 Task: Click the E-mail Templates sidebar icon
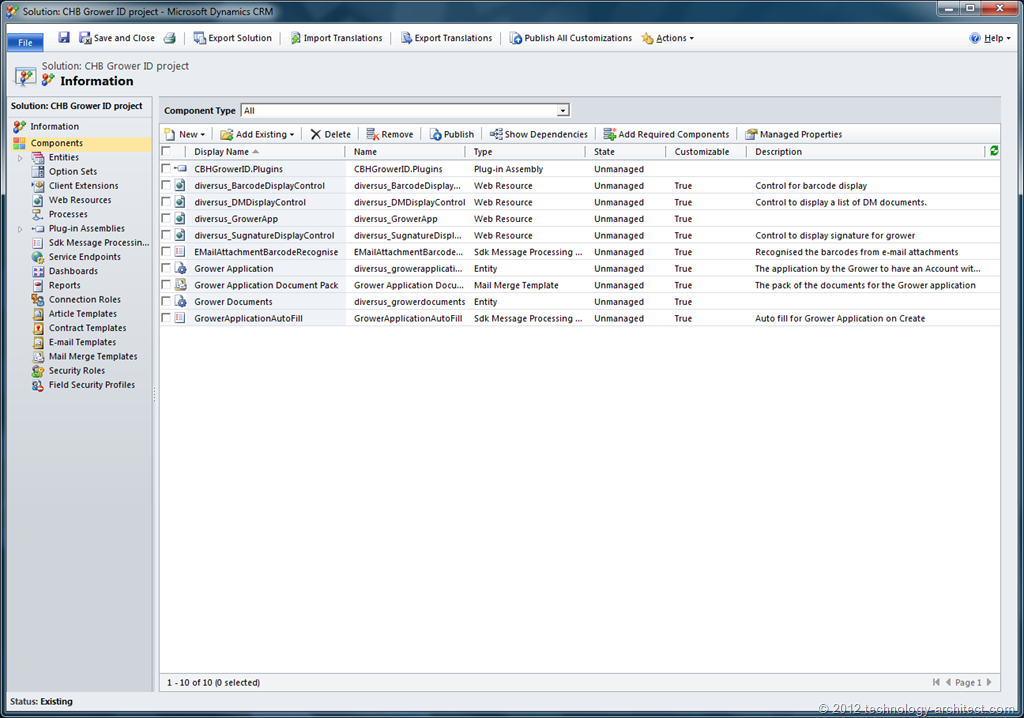click(x=38, y=342)
